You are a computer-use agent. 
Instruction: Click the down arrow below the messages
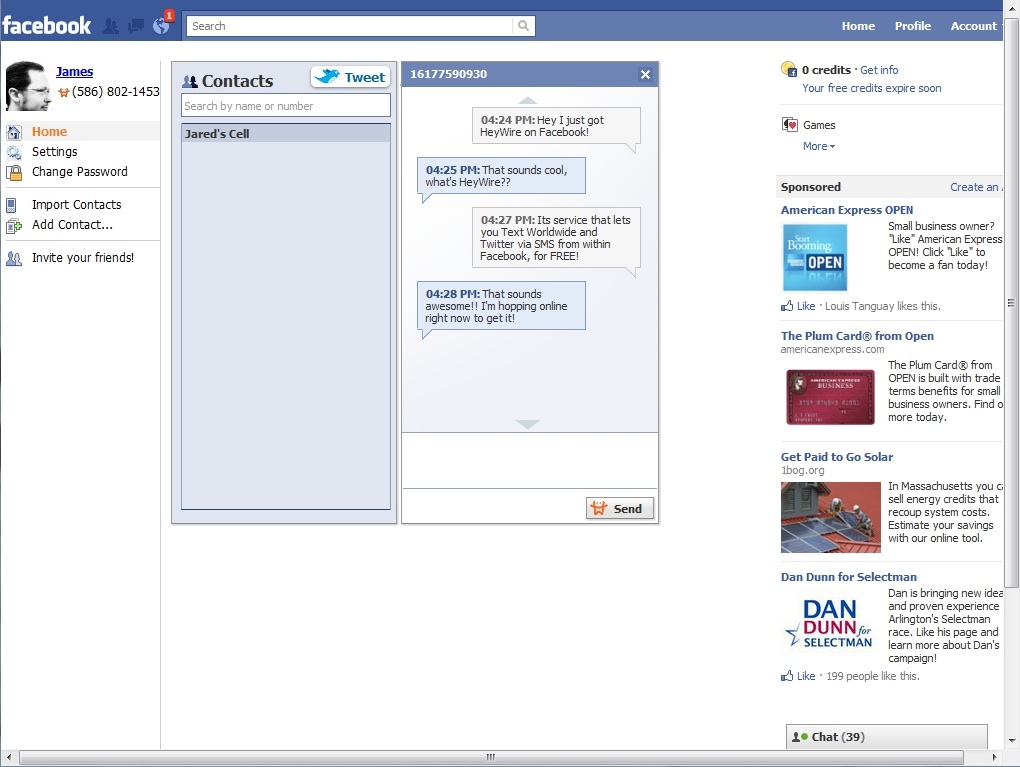528,424
